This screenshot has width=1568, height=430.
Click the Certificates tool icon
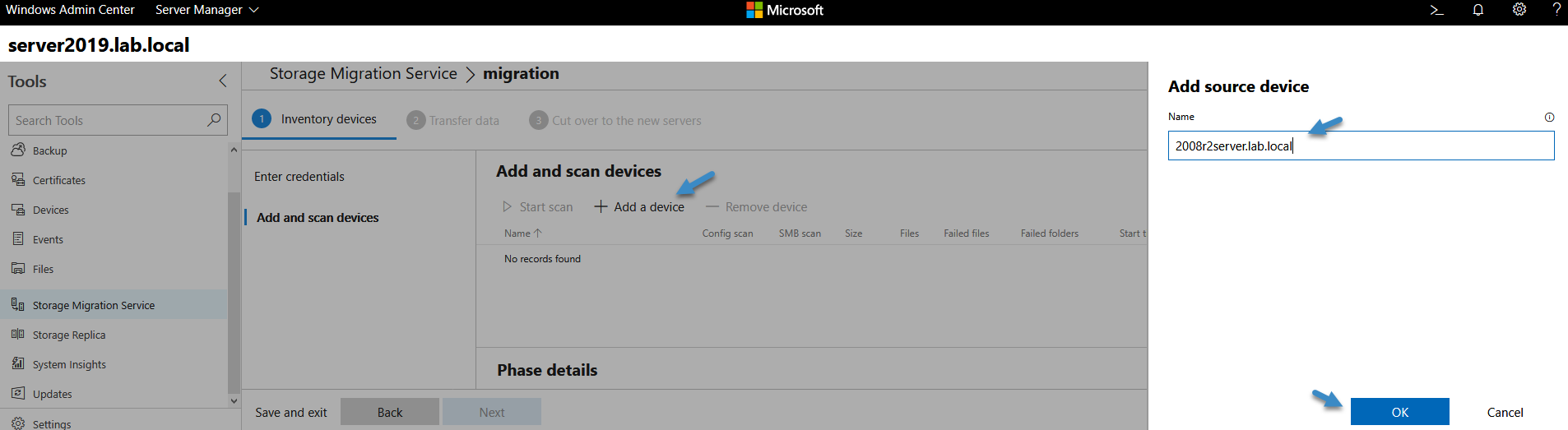tap(18, 179)
